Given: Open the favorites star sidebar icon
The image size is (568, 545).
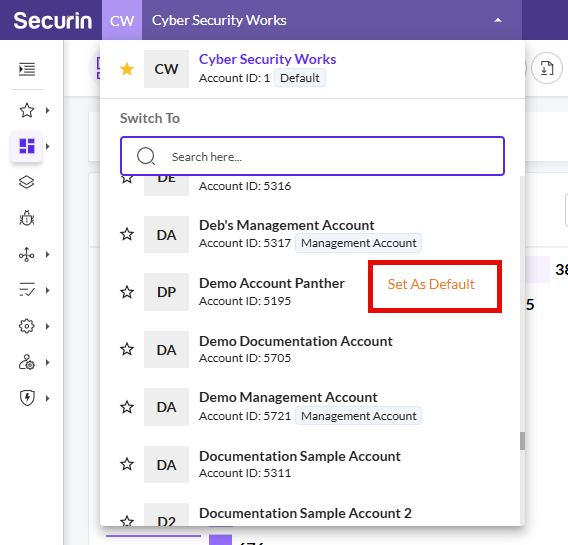Looking at the screenshot, I should pyautogui.click(x=27, y=110).
